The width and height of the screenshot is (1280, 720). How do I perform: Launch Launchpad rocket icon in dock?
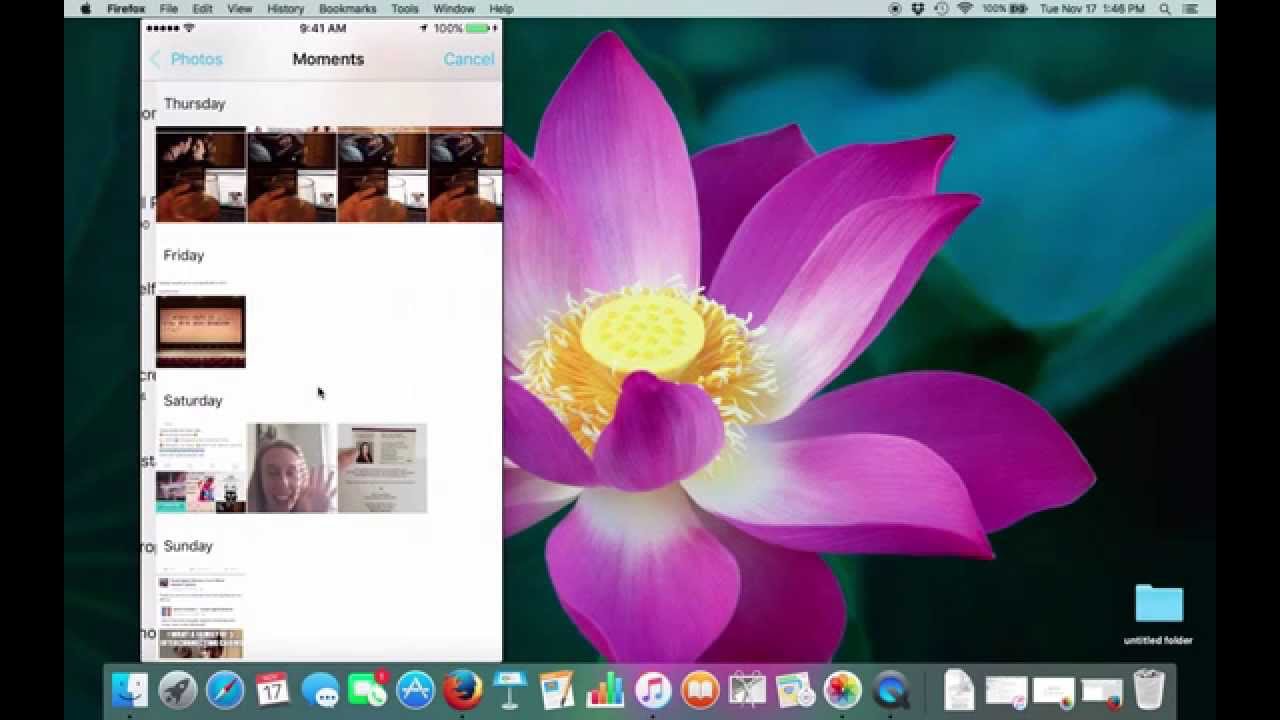point(178,690)
